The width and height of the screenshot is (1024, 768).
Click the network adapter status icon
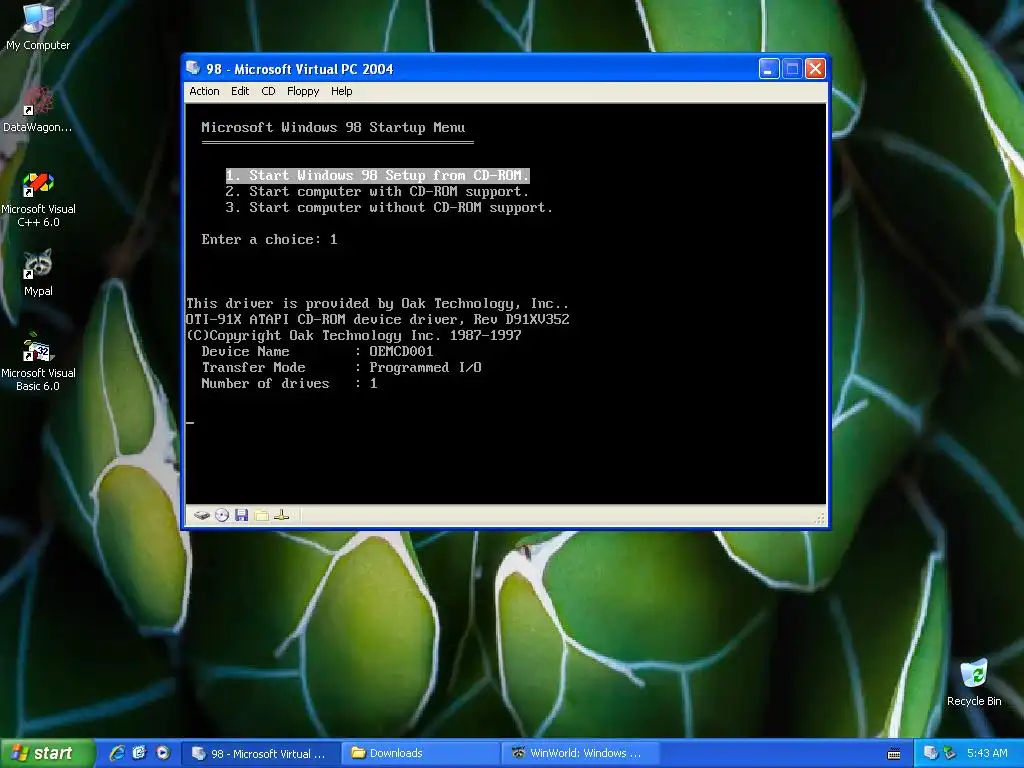point(281,515)
